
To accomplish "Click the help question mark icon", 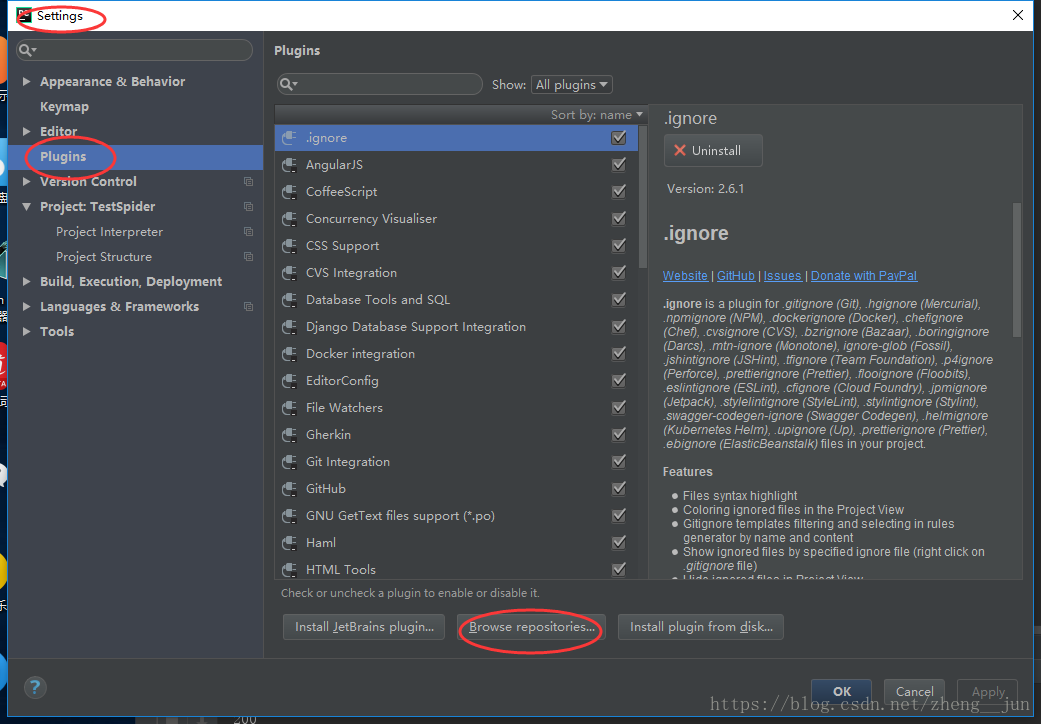I will [35, 687].
